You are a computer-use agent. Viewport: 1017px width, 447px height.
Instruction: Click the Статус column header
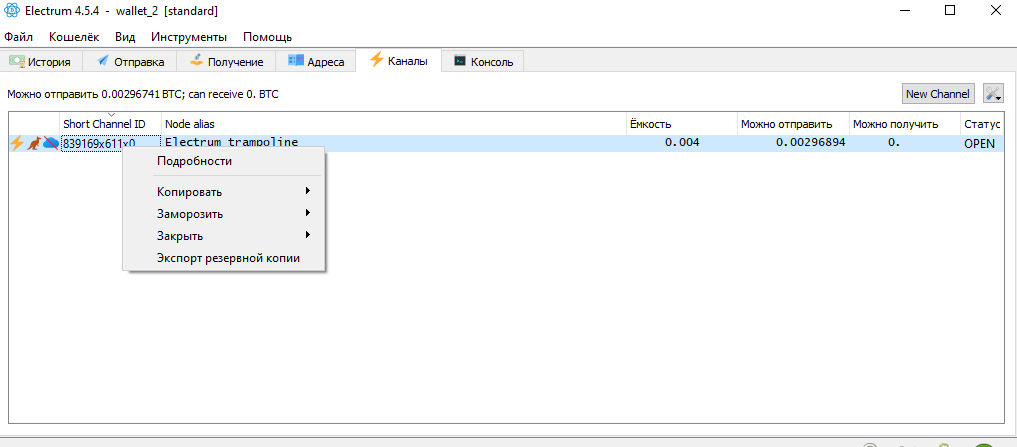[x=982, y=123]
